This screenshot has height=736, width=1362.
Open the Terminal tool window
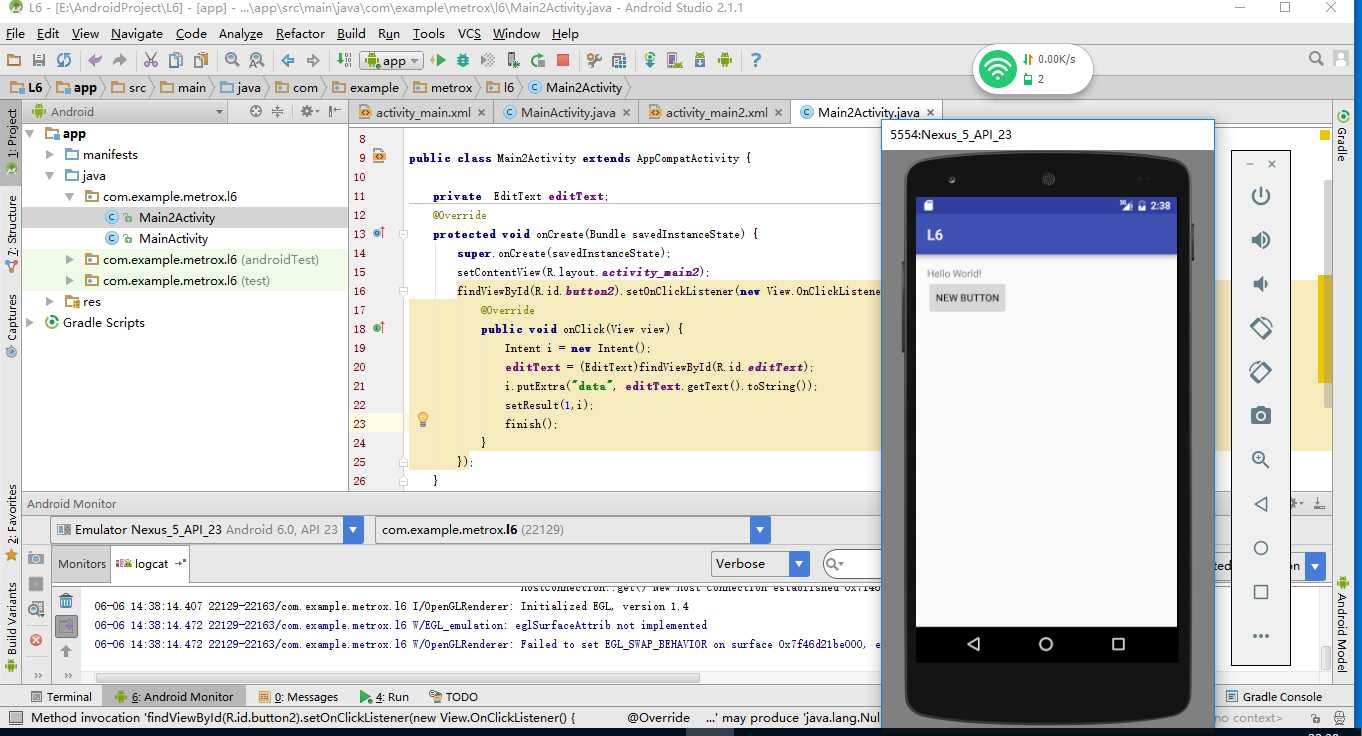(x=60, y=697)
